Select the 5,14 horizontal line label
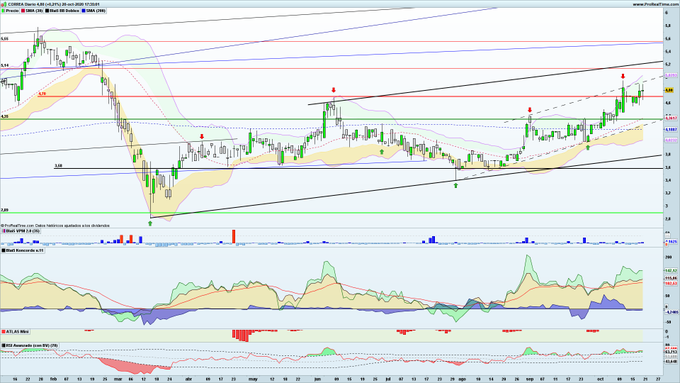Viewport: 680px width, 383px height. pos(4,65)
